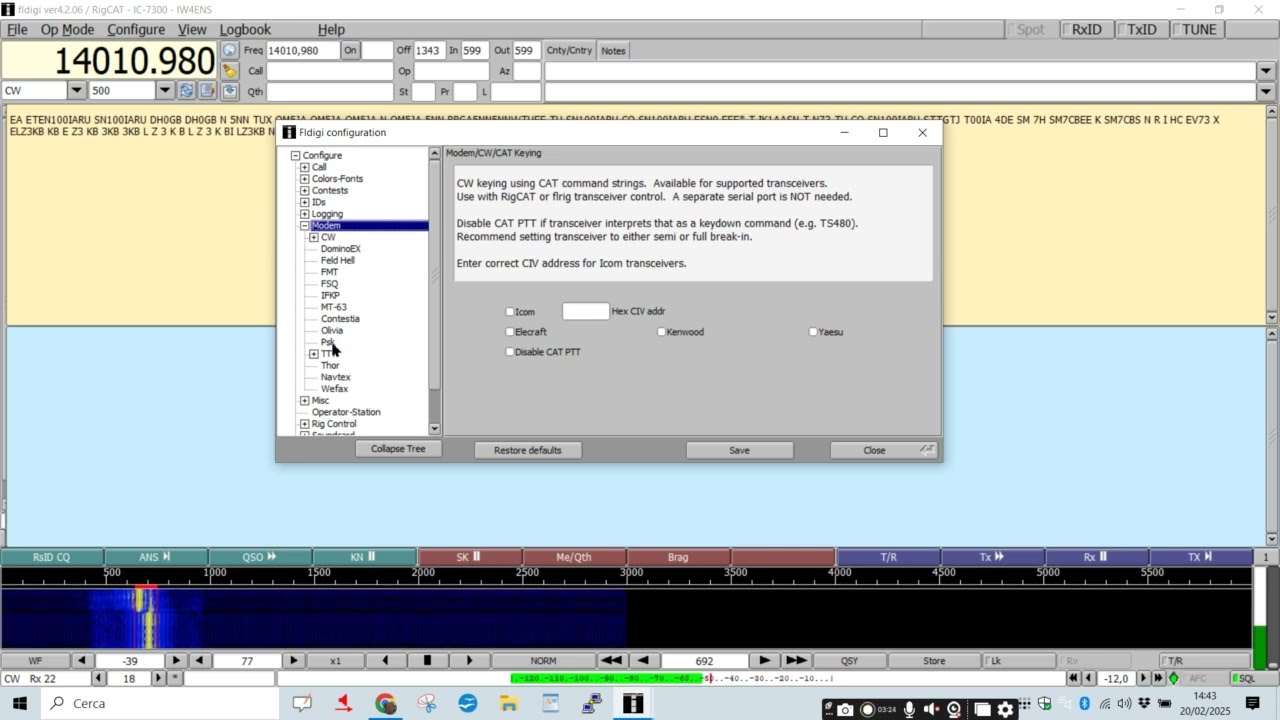1280x720 pixels.
Task: Click the save-QSO icon left of Qth
Action: [230, 91]
